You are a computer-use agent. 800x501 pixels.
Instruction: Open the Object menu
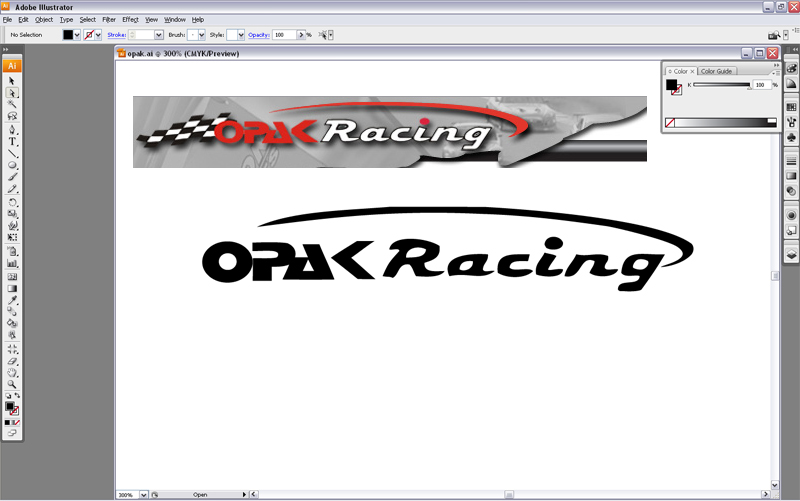[x=44, y=19]
